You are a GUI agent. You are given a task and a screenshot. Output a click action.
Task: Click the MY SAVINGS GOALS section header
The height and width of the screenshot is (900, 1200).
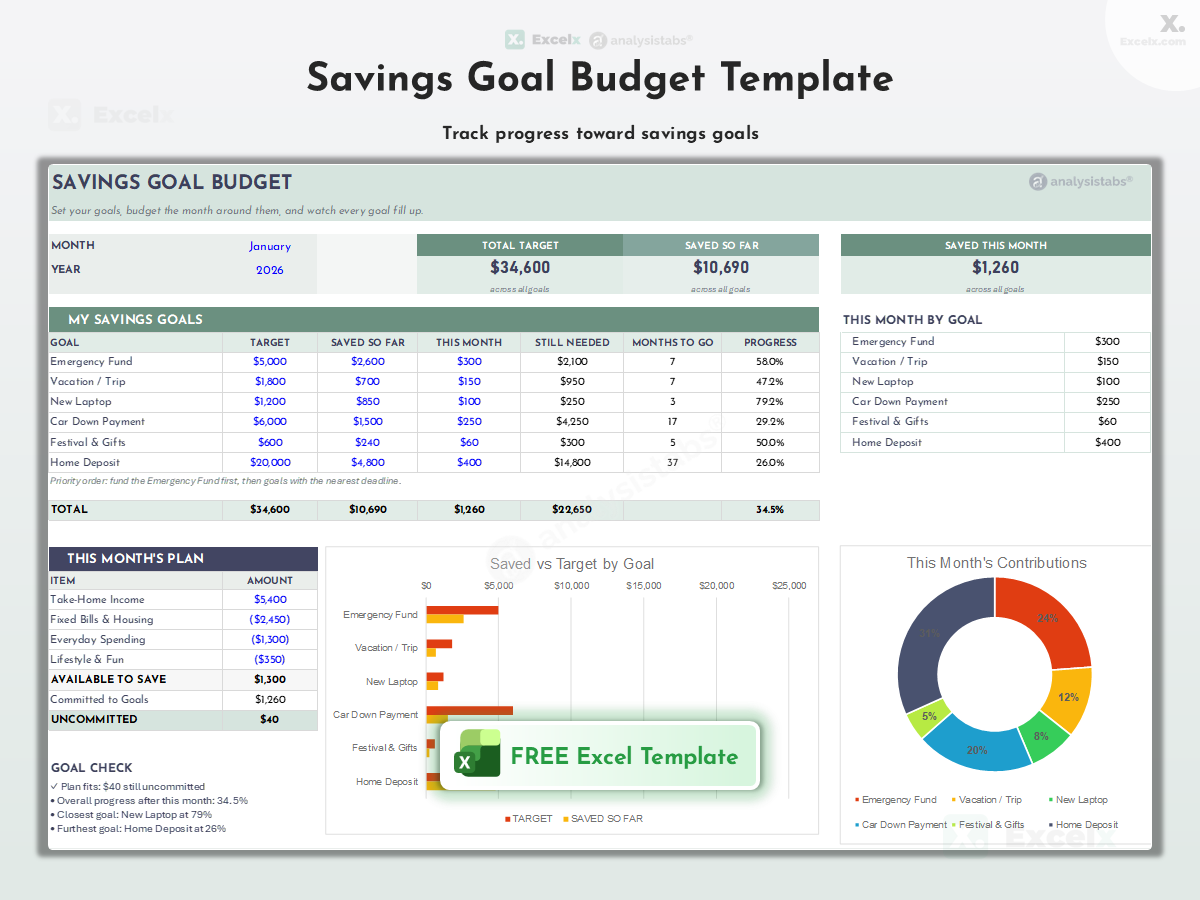click(x=434, y=320)
